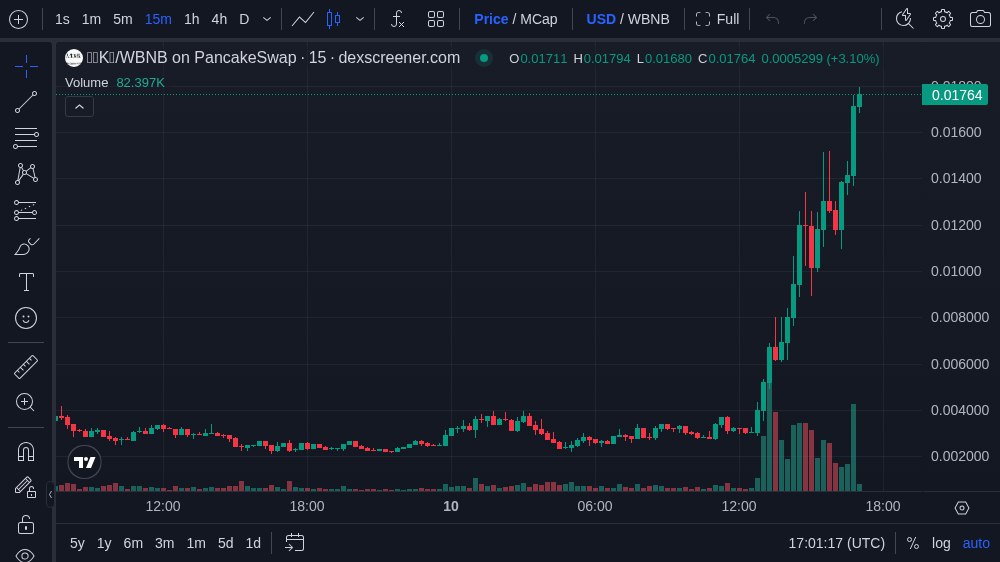Switch to the 1h timeframe

click(x=191, y=19)
